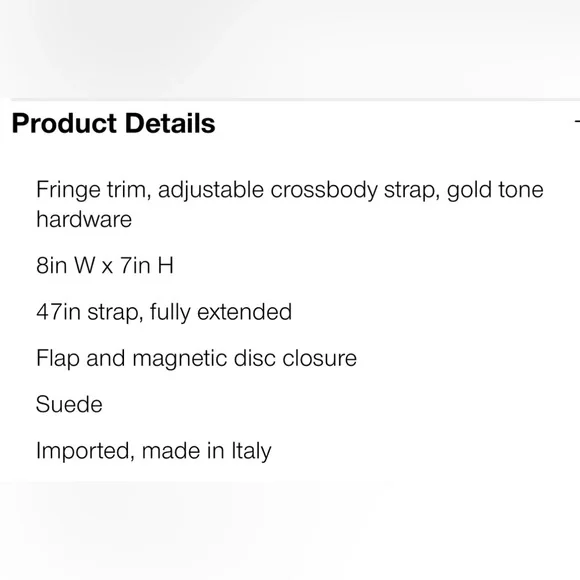Click the word "Italy"
The height and width of the screenshot is (580, 580).
coord(252,451)
